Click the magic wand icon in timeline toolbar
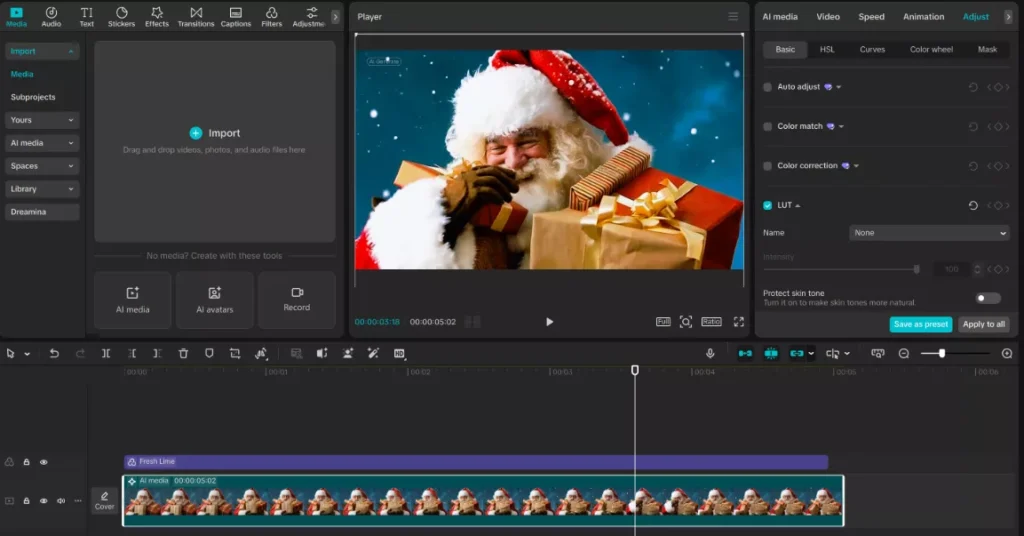This screenshot has width=1024, height=536. pyautogui.click(x=374, y=353)
